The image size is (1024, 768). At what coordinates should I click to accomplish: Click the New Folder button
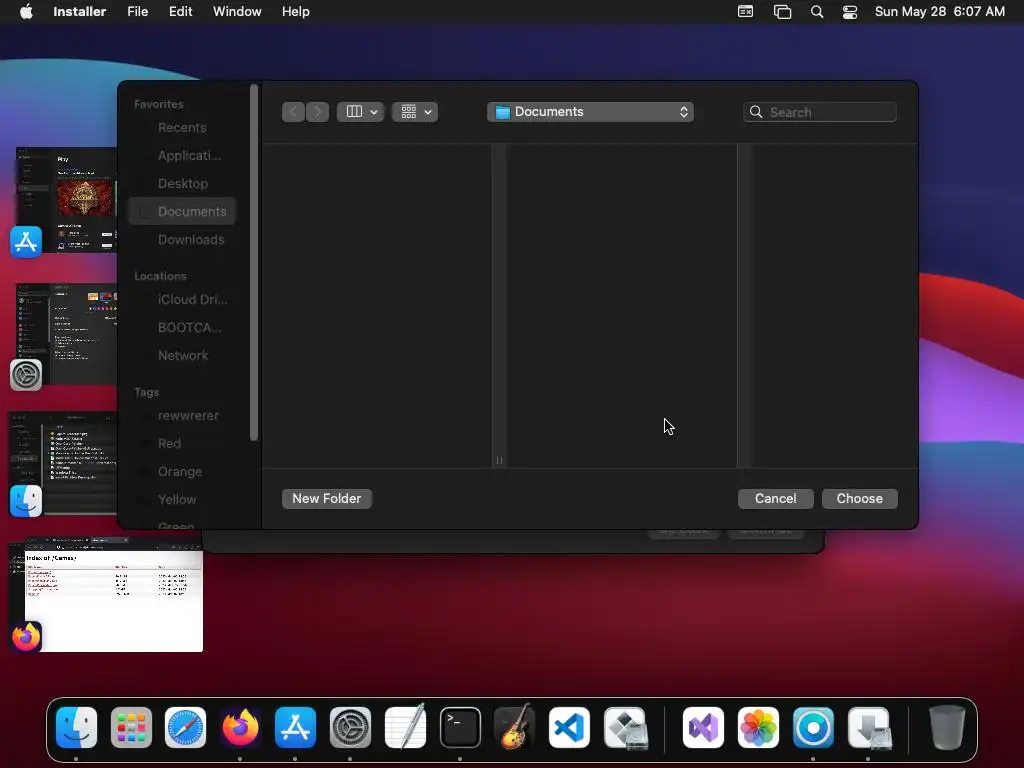click(327, 499)
